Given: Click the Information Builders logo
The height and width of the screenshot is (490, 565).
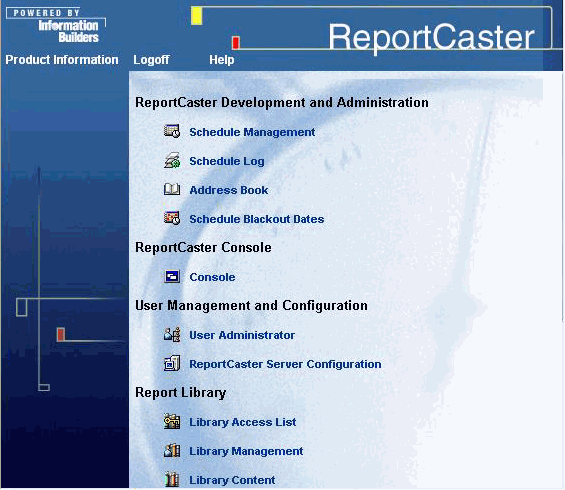Looking at the screenshot, I should click(56, 25).
